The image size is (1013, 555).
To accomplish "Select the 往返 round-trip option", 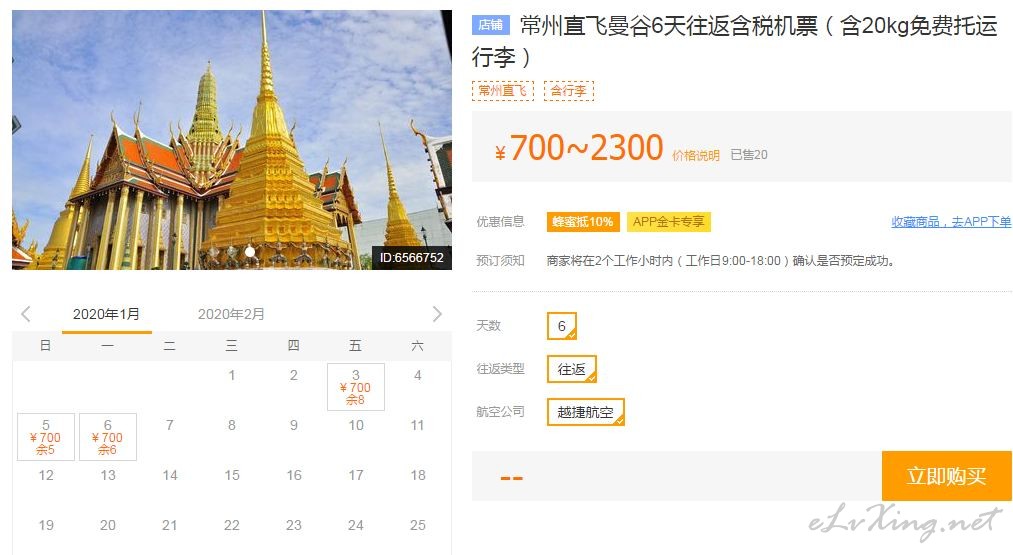I will [572, 369].
